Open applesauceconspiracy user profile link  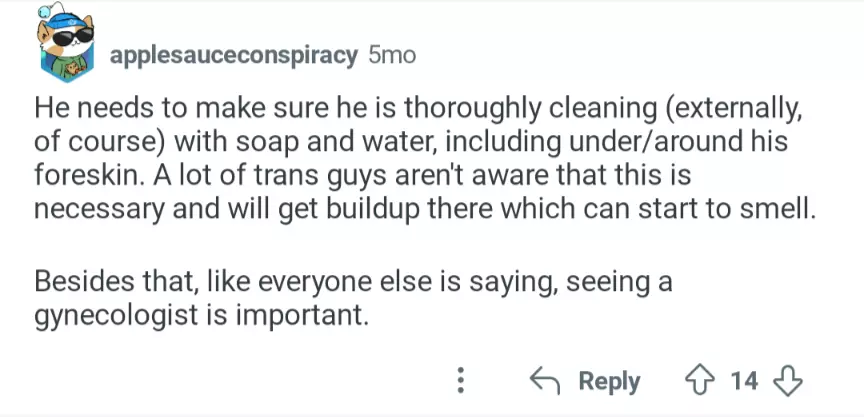click(x=233, y=55)
